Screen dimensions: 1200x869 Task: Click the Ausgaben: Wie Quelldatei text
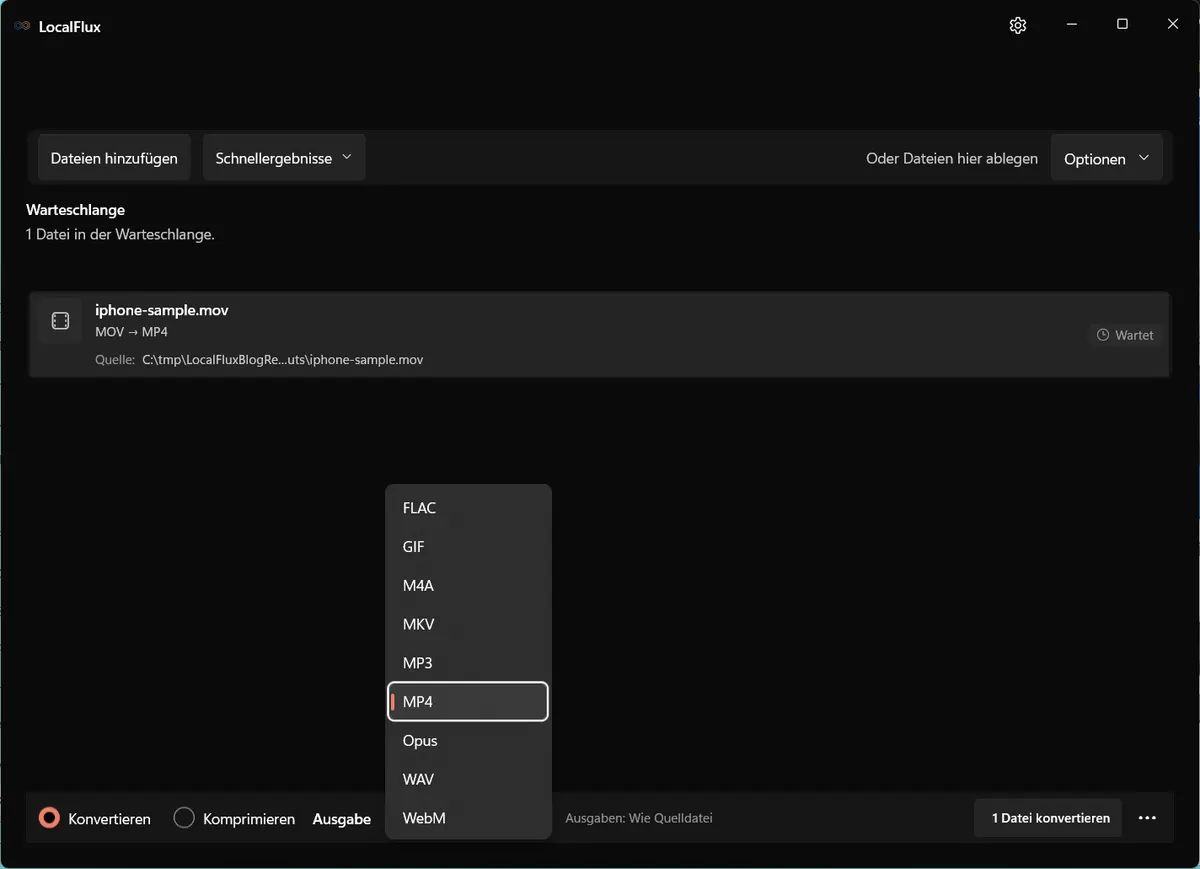click(639, 818)
